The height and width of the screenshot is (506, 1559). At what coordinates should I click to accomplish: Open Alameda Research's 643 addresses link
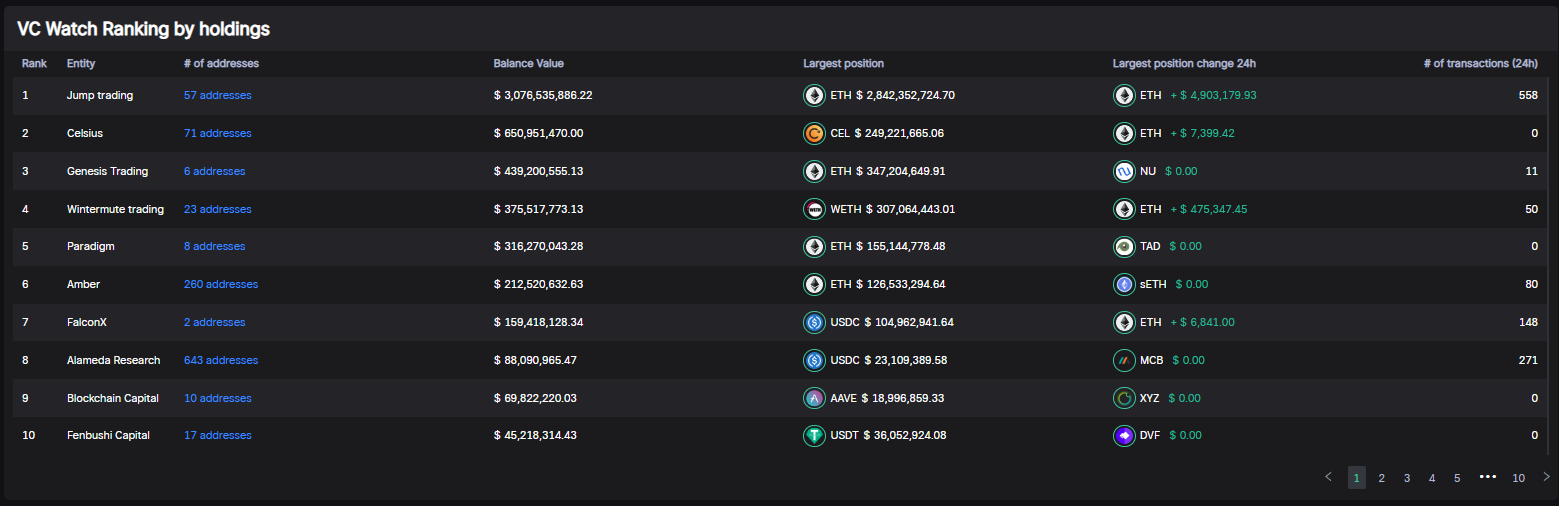[x=220, y=360]
